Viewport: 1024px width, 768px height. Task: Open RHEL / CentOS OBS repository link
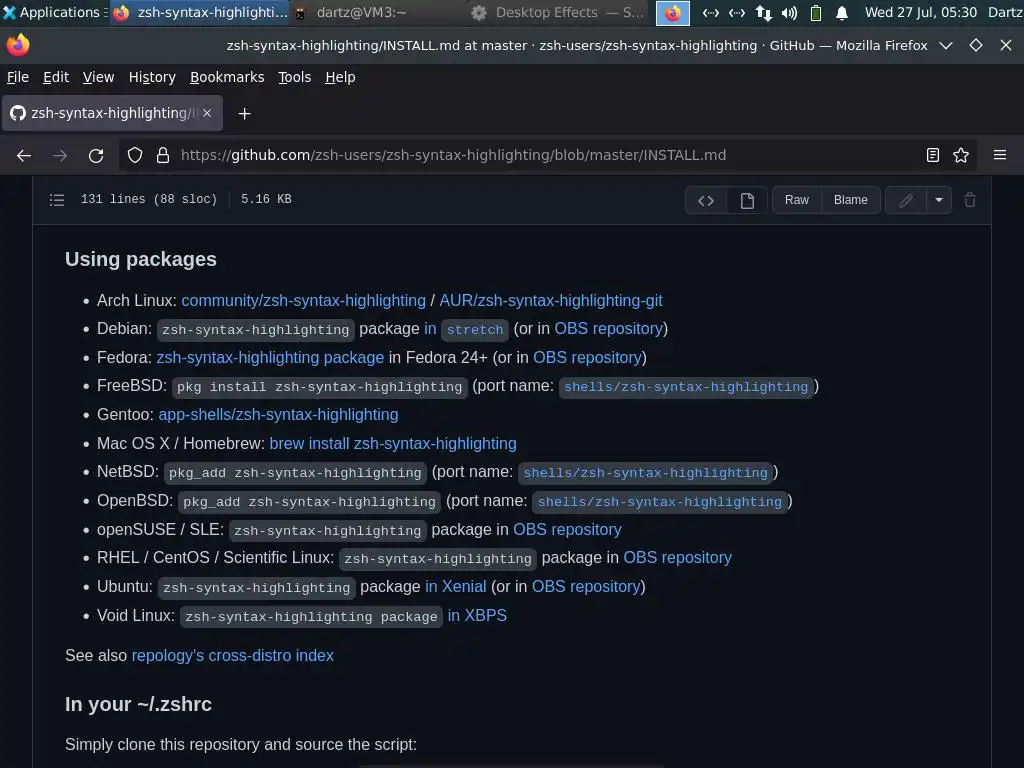click(x=677, y=558)
